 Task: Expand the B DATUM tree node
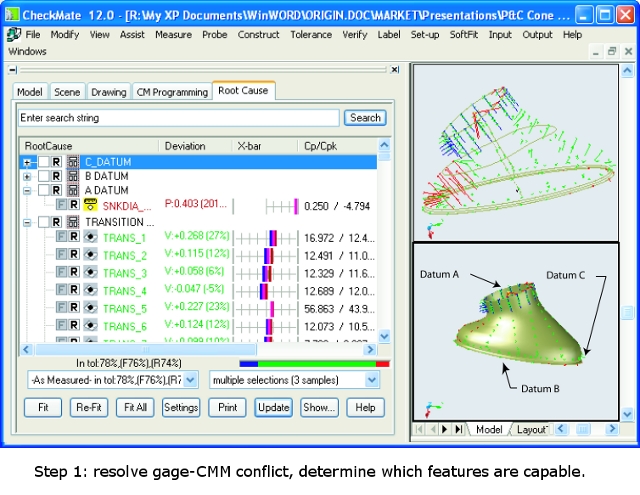point(27,177)
